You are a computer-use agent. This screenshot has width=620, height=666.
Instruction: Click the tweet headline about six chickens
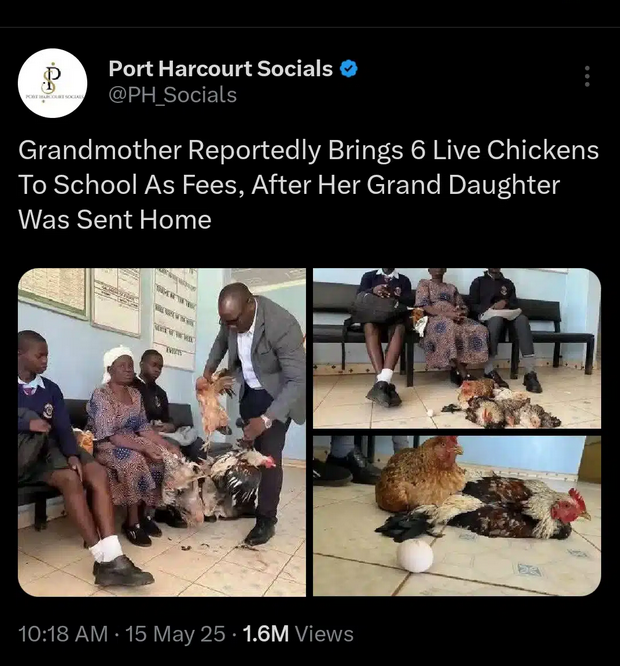coord(308,185)
